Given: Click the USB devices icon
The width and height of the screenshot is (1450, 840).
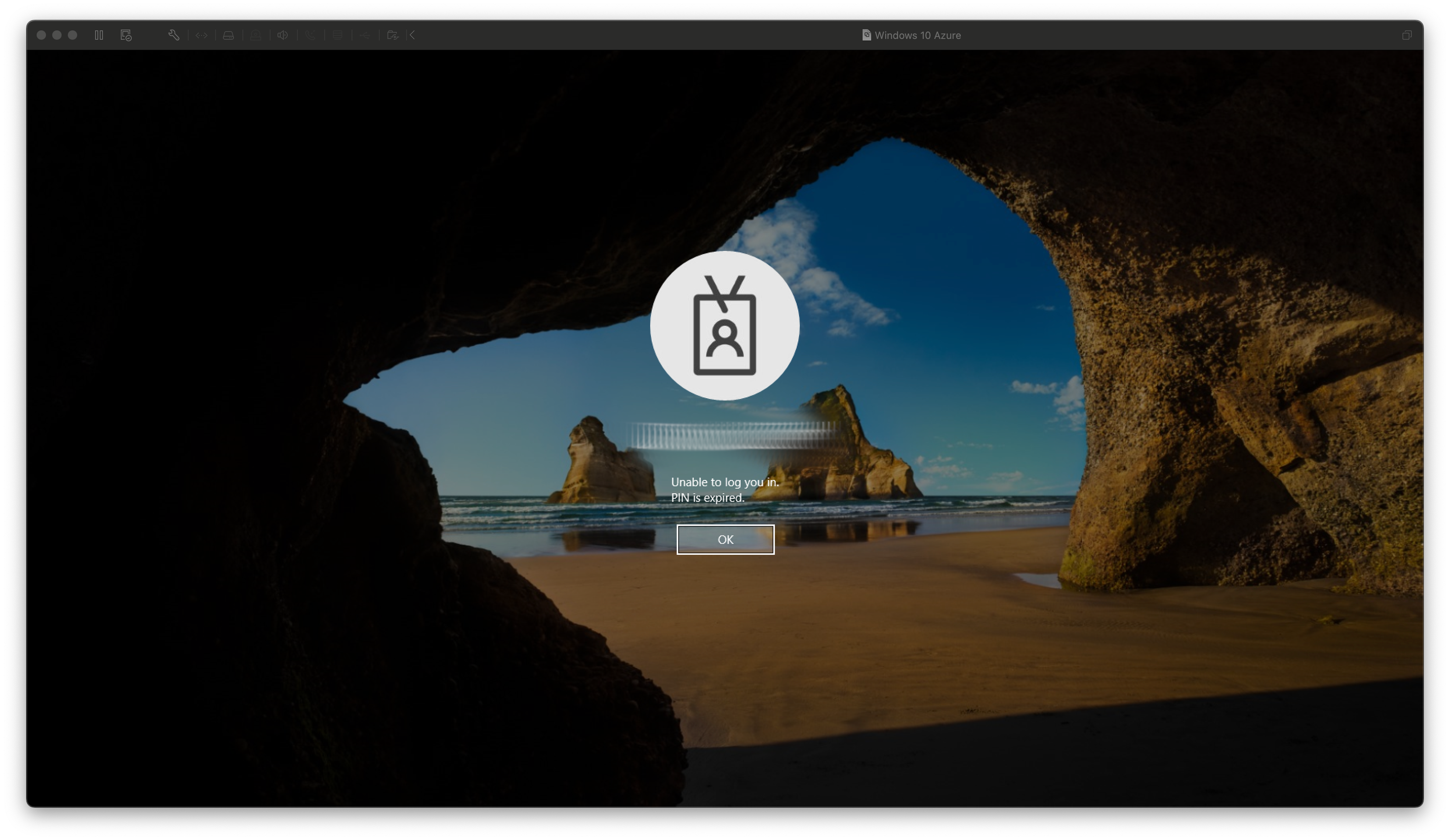Looking at the screenshot, I should [365, 35].
